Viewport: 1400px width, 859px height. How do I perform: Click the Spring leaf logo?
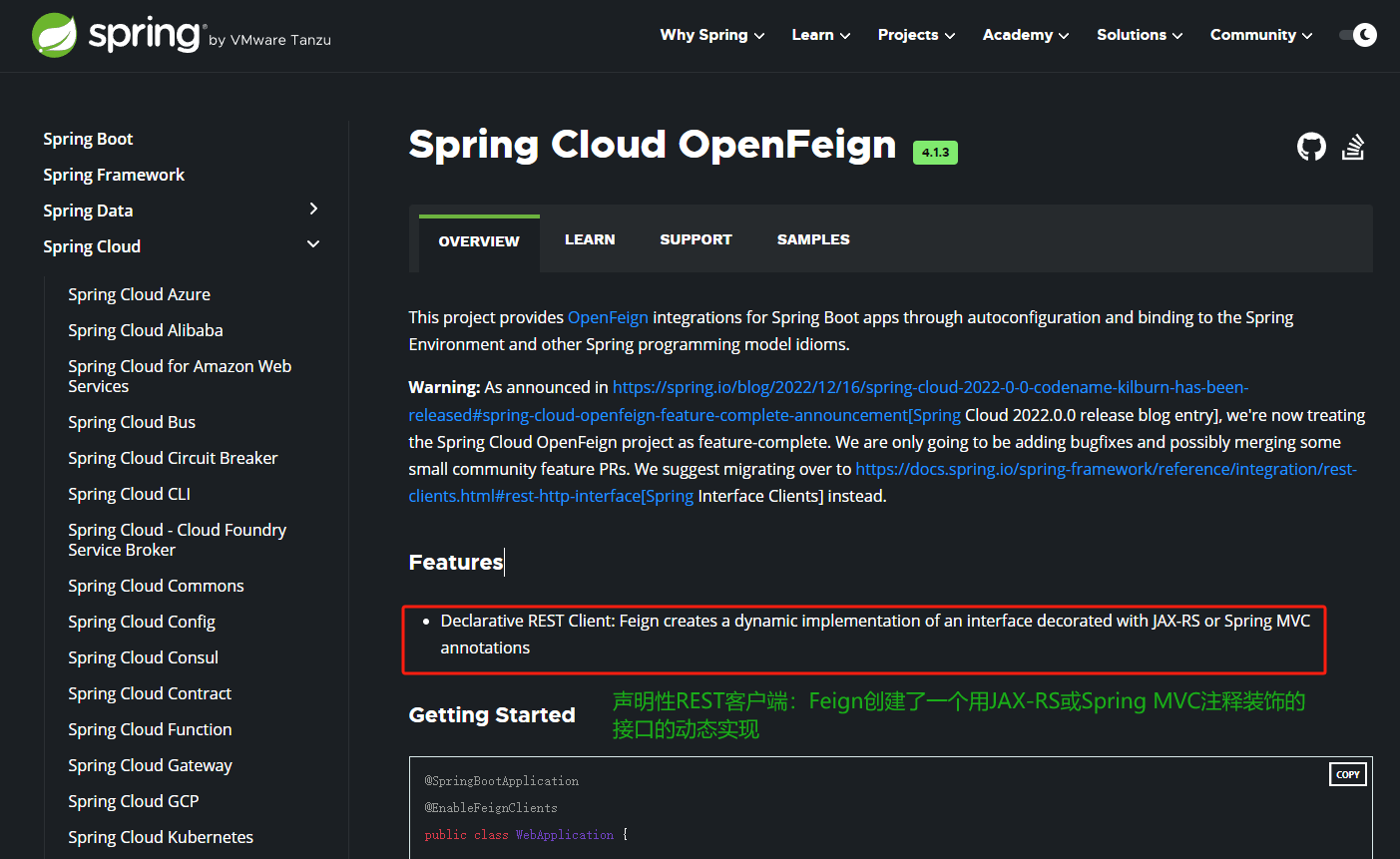click(55, 35)
